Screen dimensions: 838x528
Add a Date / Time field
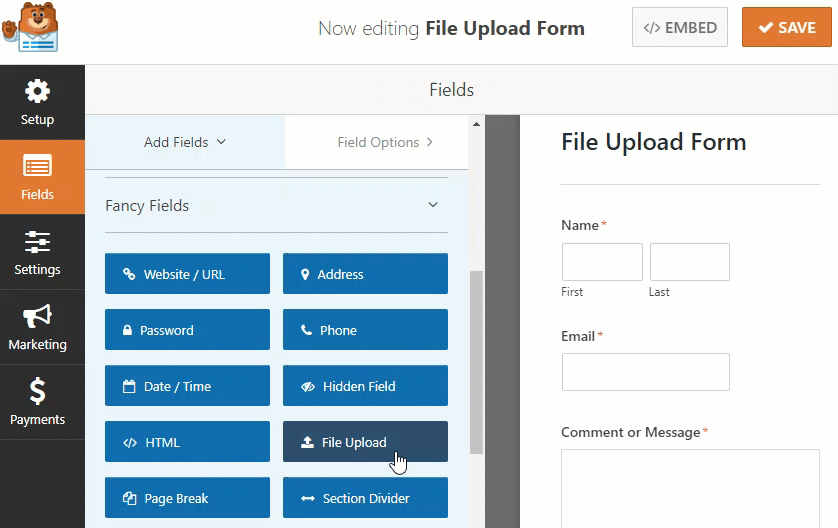[x=188, y=386]
